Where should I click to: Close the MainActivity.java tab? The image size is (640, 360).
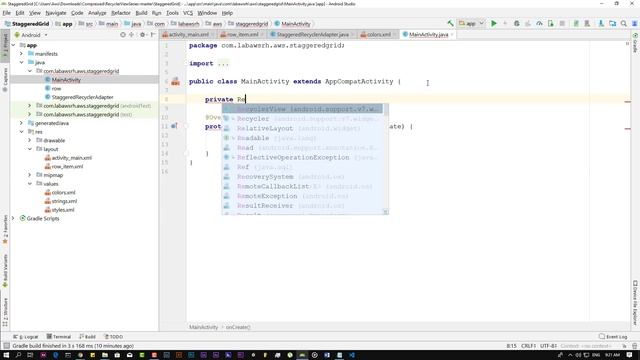tap(452, 35)
